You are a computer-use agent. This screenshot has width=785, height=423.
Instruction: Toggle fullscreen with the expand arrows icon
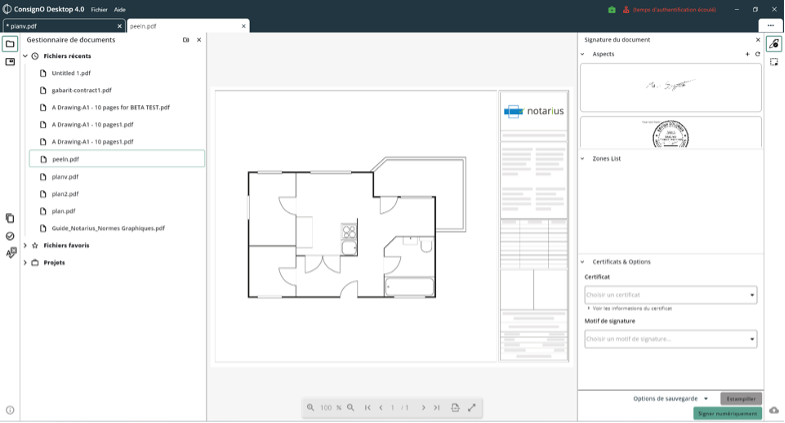tap(472, 407)
